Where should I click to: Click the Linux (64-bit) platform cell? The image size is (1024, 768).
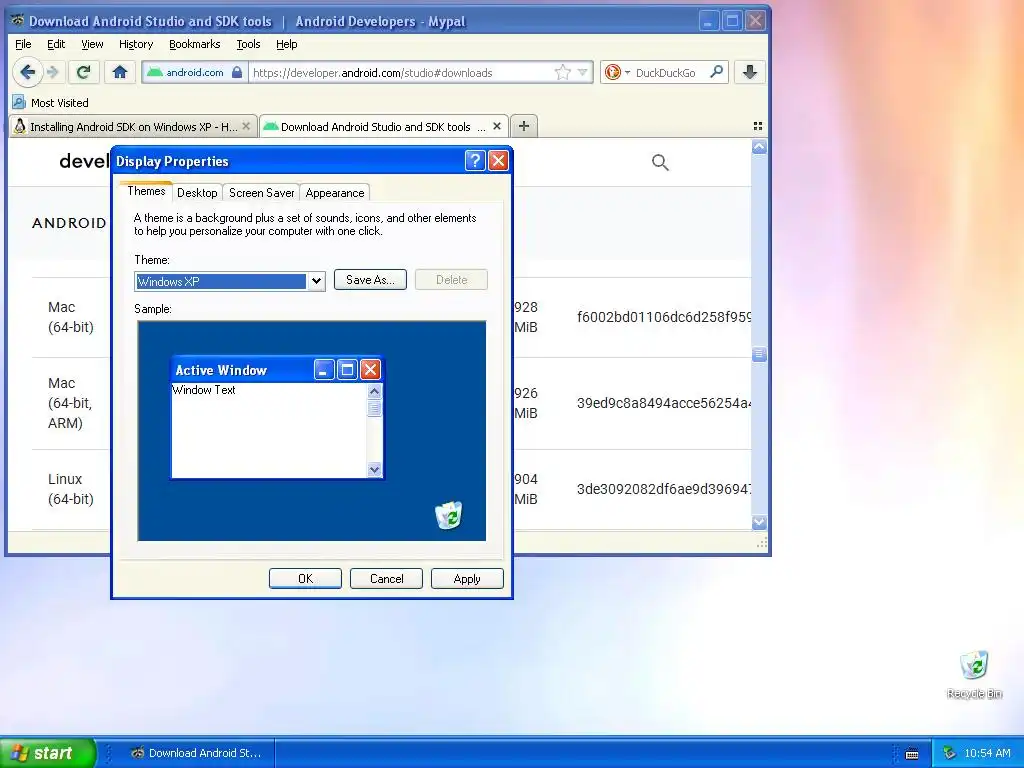[x=71, y=488]
